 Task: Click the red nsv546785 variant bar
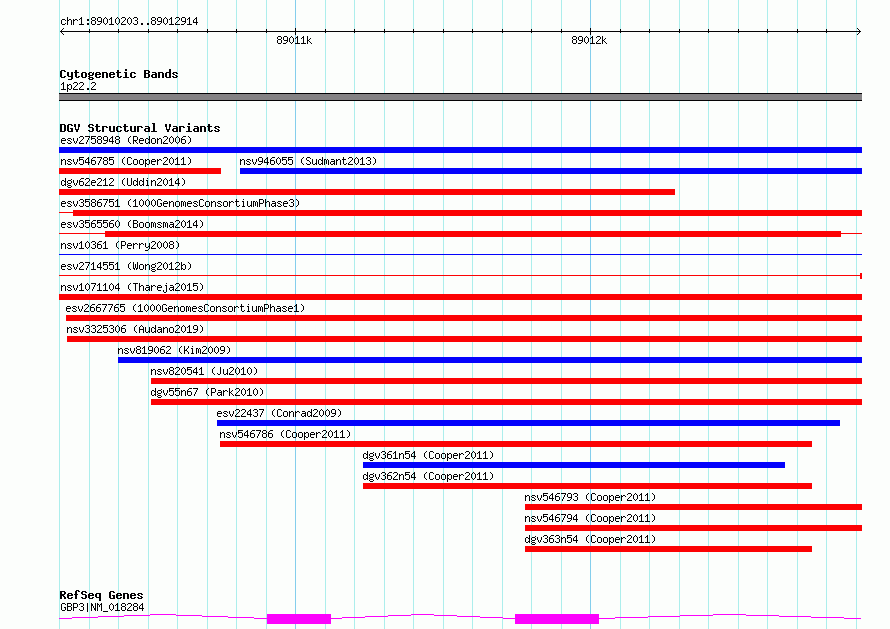coord(140,171)
